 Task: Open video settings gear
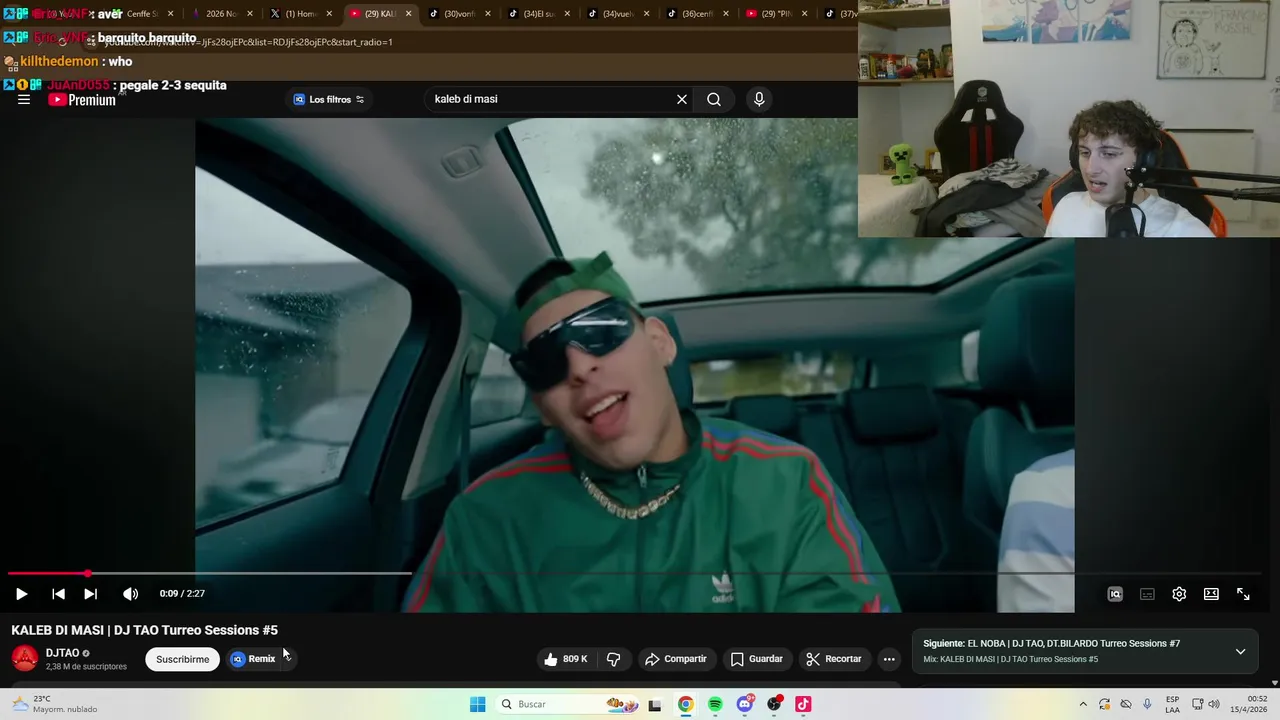coord(1179,594)
